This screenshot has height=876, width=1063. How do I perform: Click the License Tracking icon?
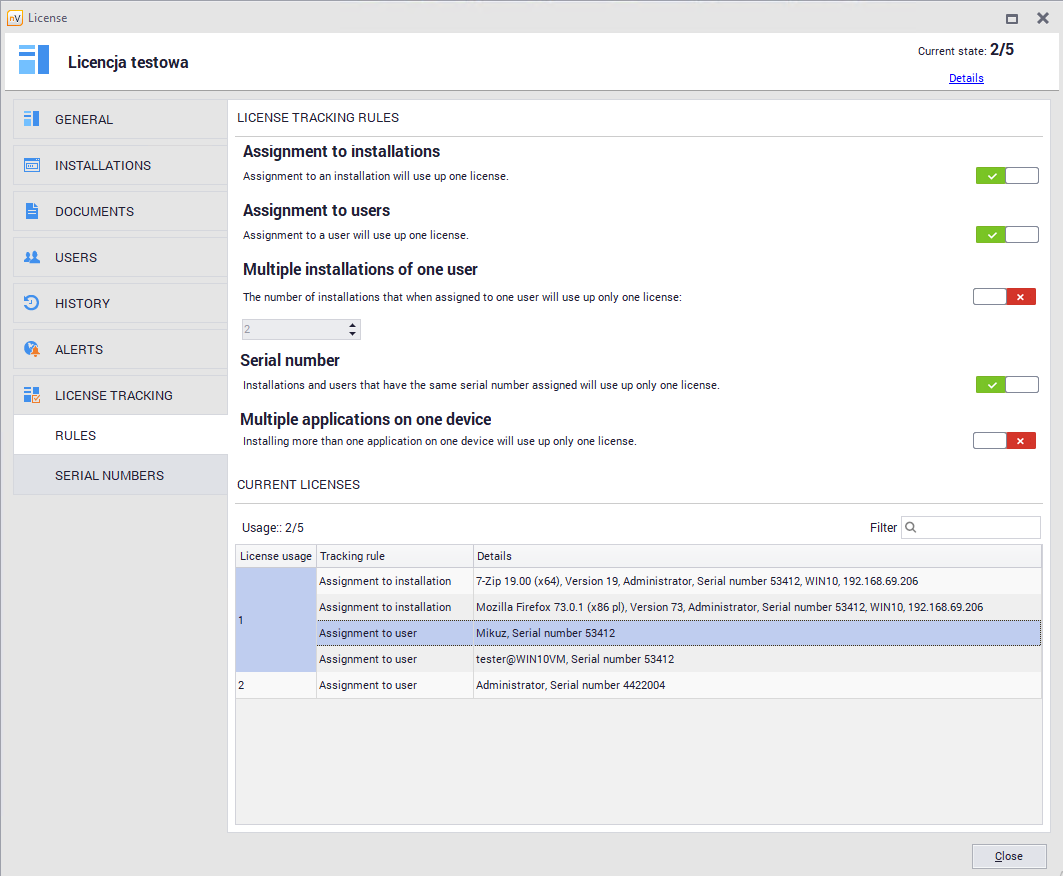pyautogui.click(x=32, y=395)
